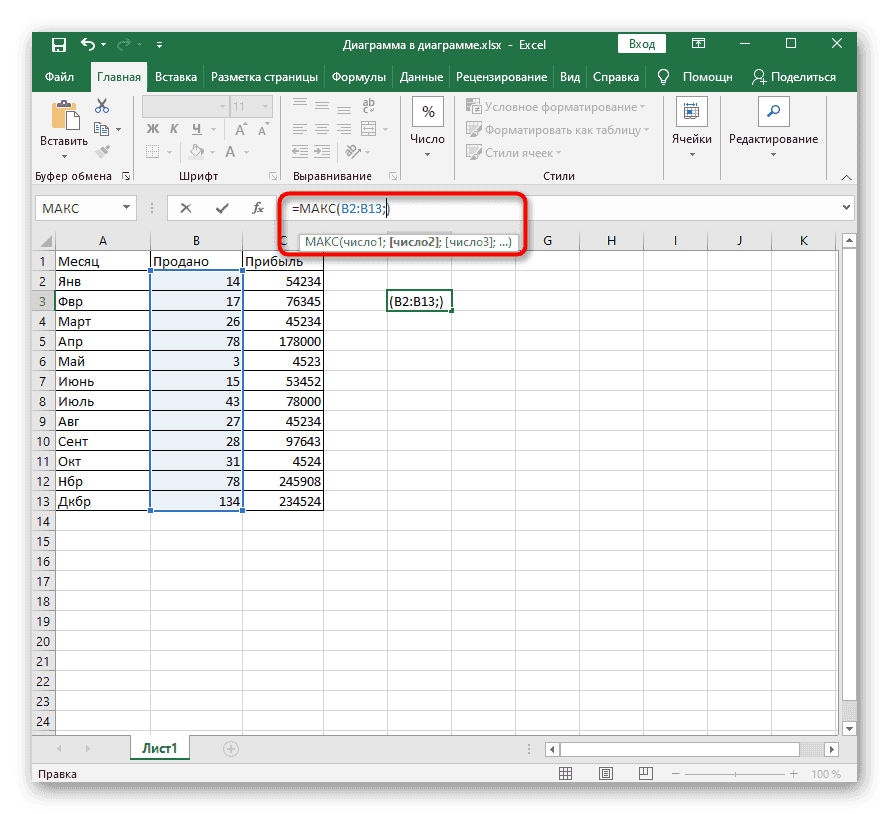The height and width of the screenshot is (814, 889).
Task: Open the Формулы ribbon tab
Action: [359, 77]
